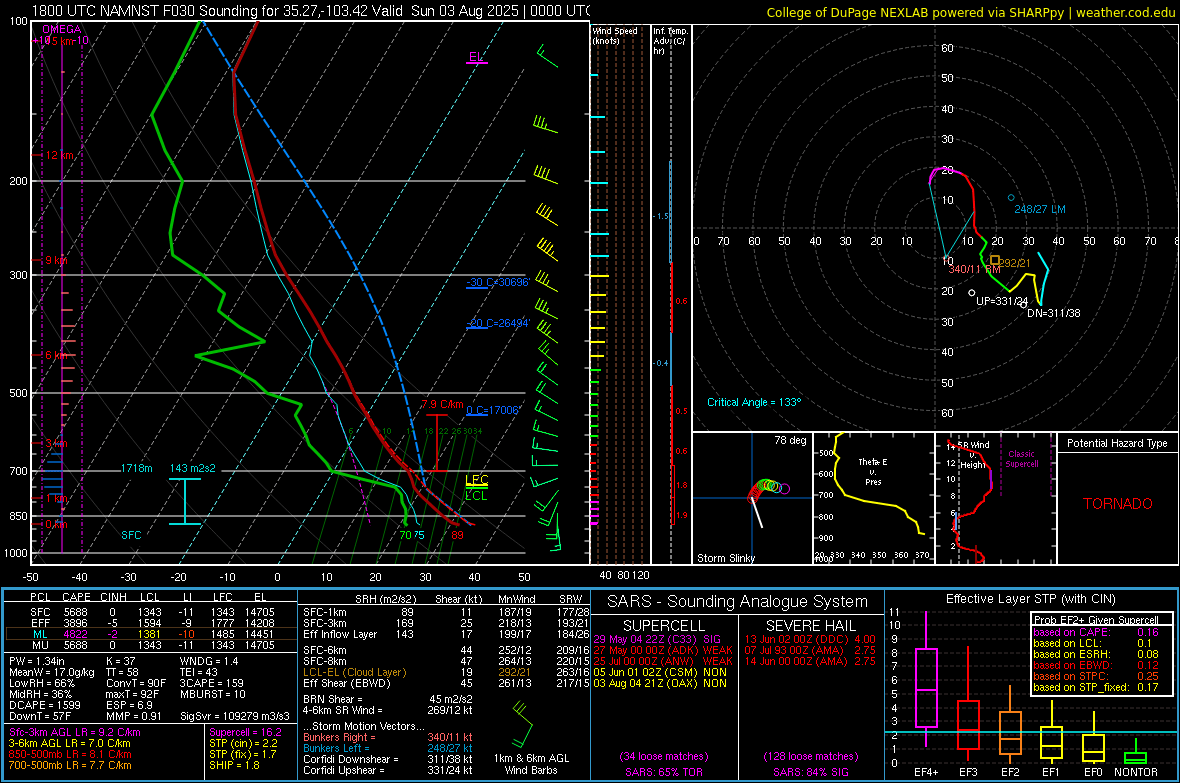The image size is (1180, 783).
Task: Click the '-30 C=30696' height label
Action: pos(497,282)
